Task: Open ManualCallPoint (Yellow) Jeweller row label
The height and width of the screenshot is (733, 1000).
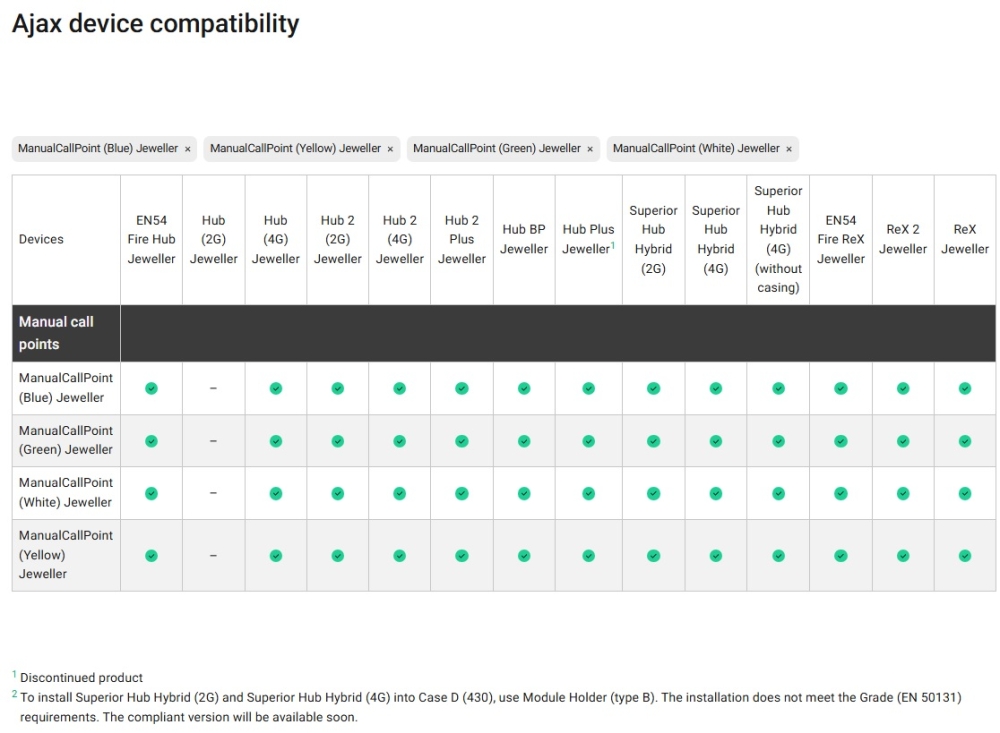Action: [x=66, y=555]
